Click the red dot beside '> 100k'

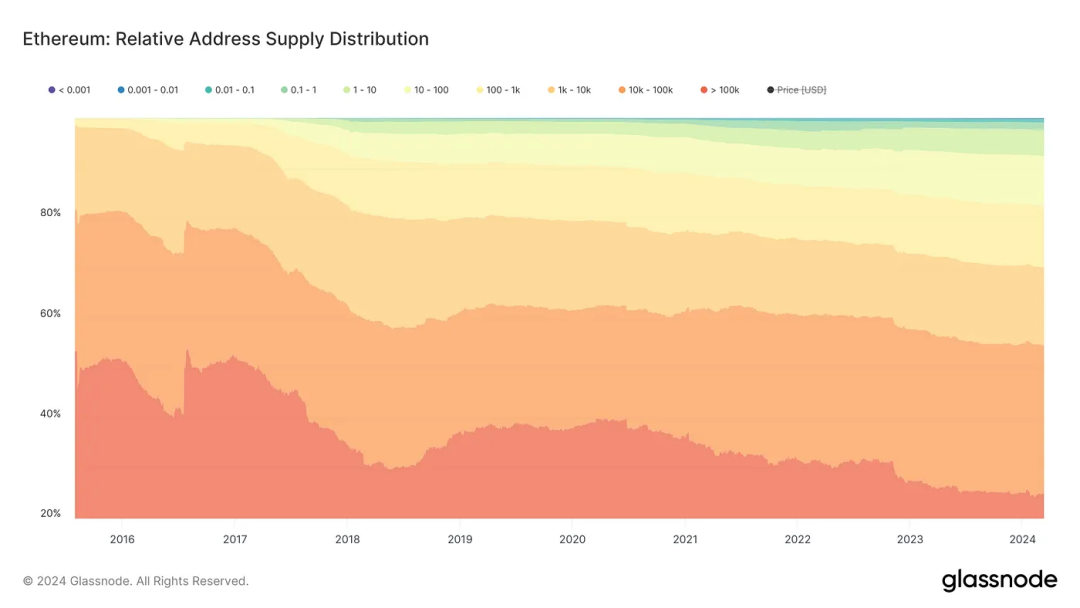704,90
